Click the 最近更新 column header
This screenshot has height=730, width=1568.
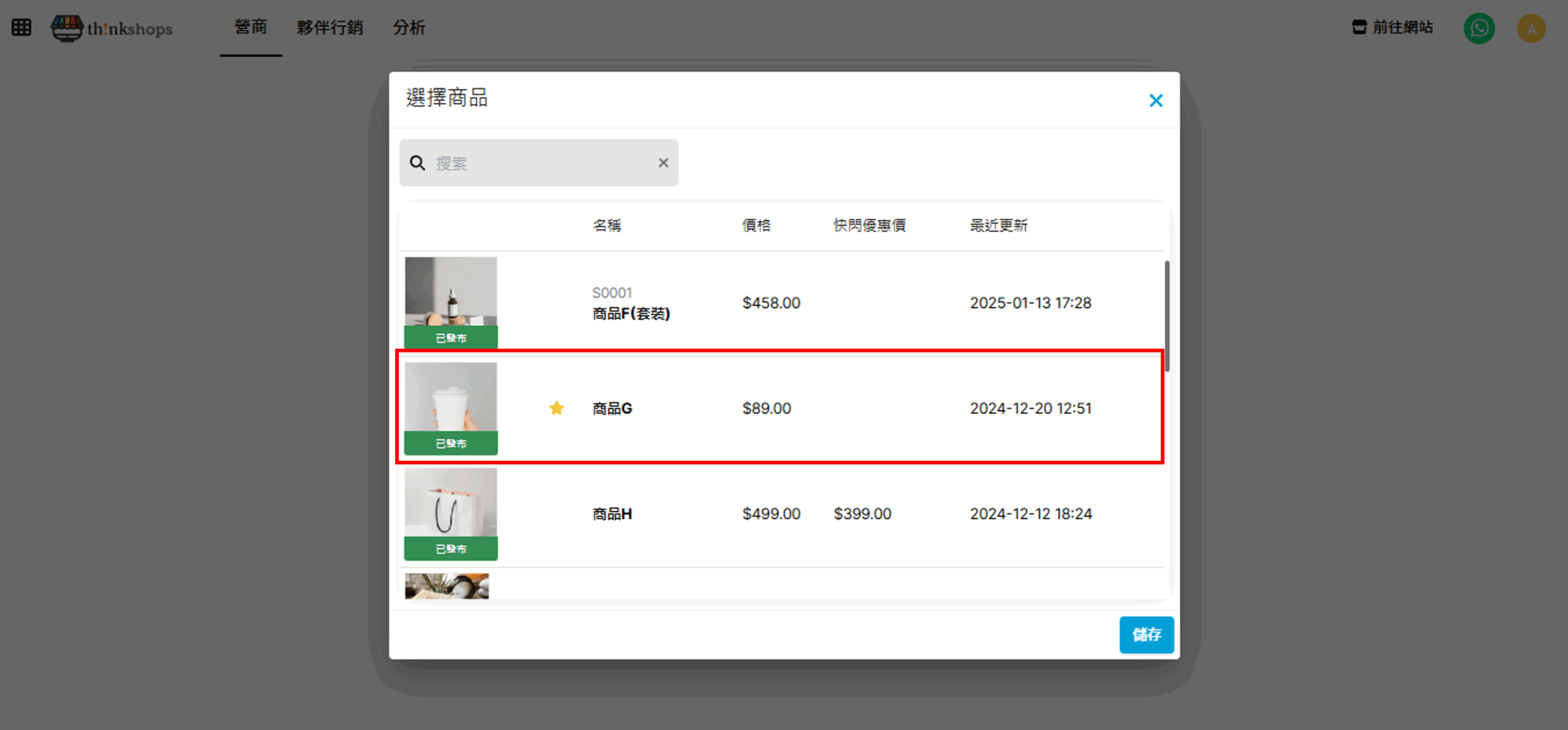(x=998, y=225)
